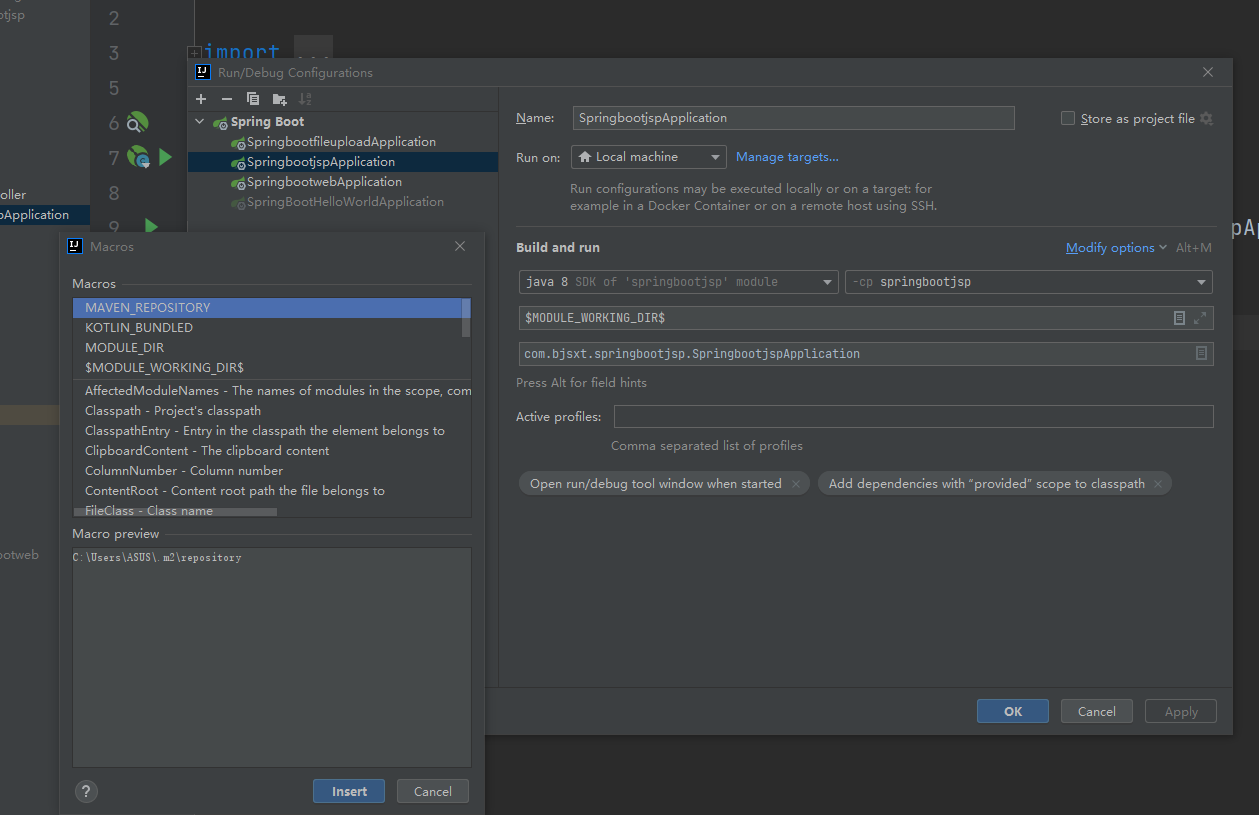The width and height of the screenshot is (1259, 815).
Task: Select the KOTLIN_BUNDLED macro
Action: [267, 328]
